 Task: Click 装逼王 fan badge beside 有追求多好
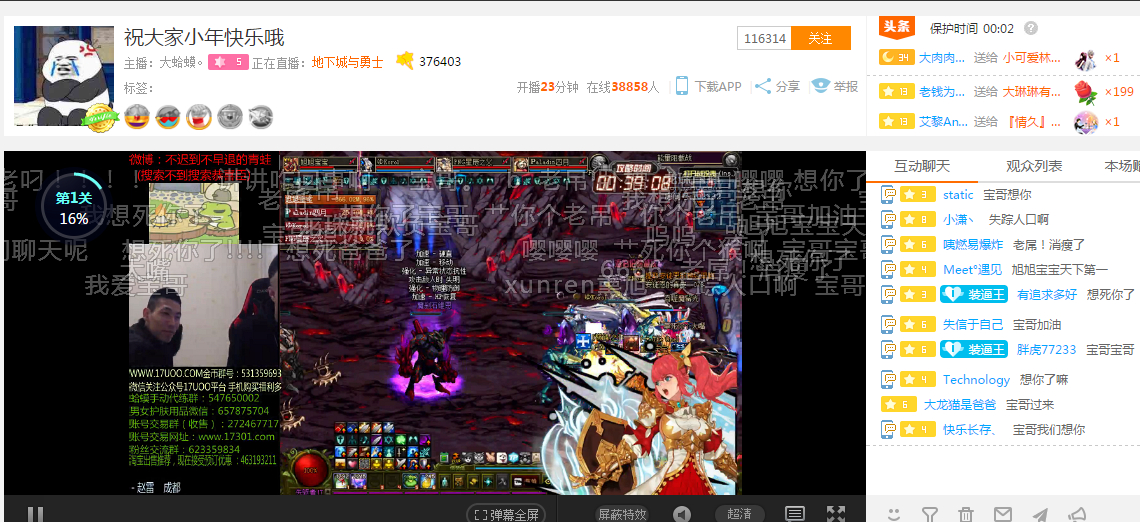[x=974, y=294]
